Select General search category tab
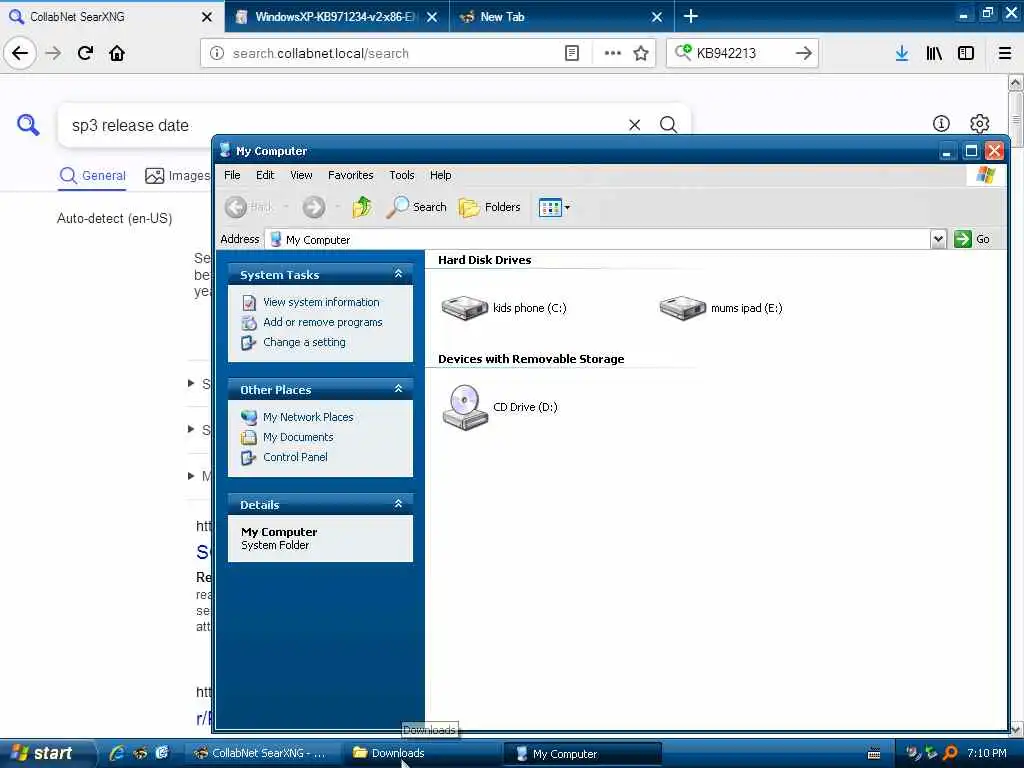 (x=92, y=176)
